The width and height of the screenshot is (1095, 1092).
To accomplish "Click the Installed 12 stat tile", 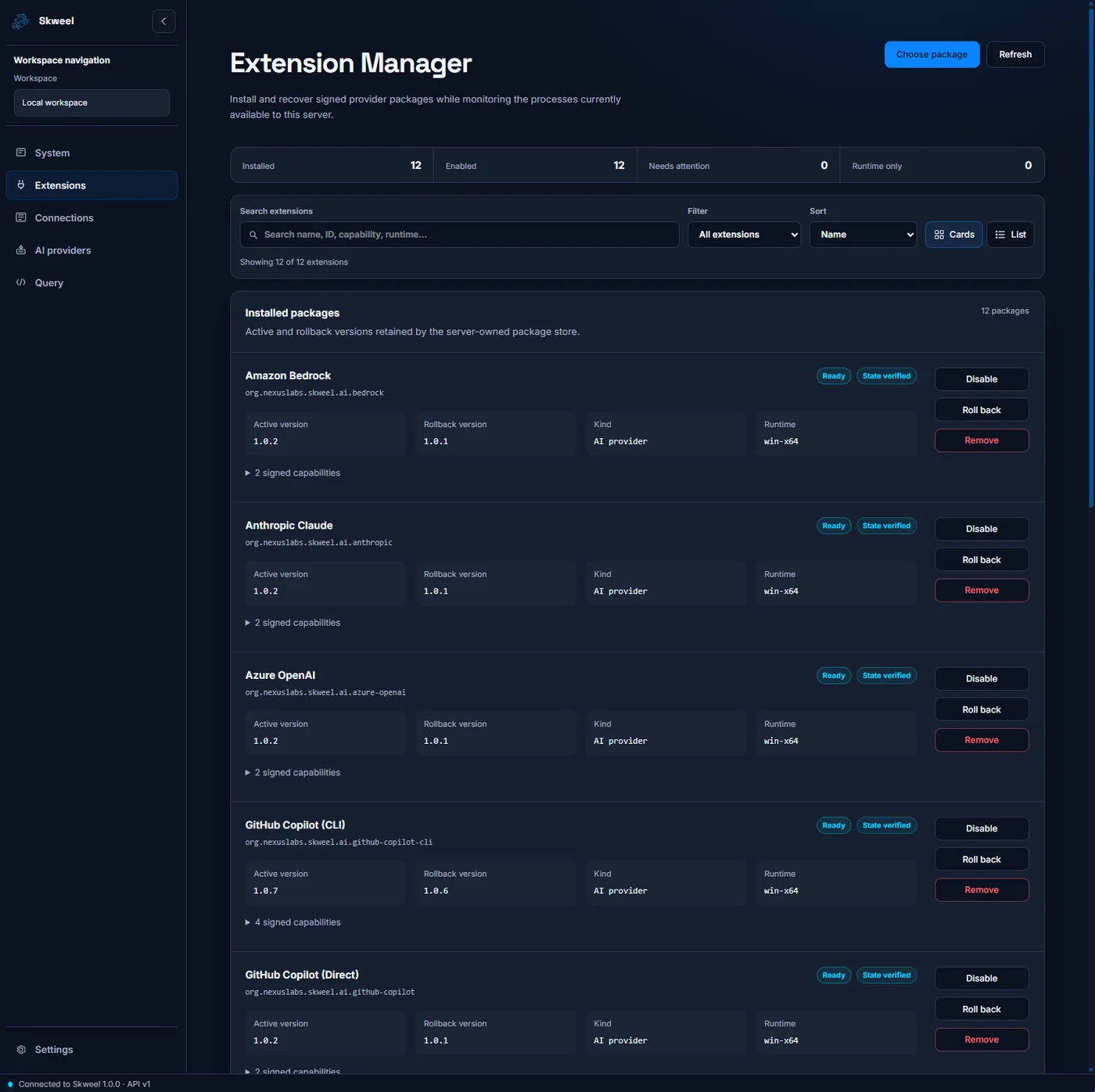I will coord(332,165).
